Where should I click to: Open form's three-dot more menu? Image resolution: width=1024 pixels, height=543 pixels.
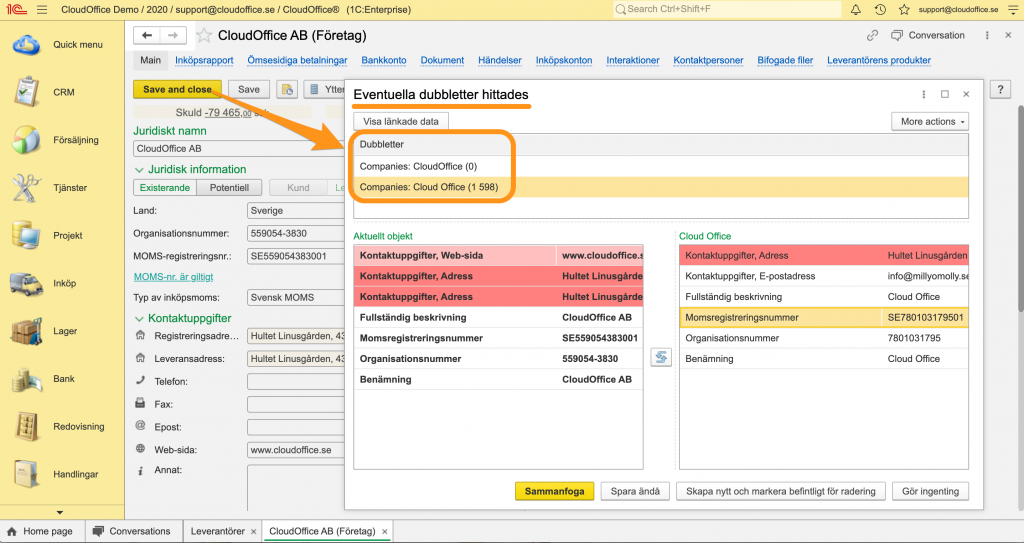pyautogui.click(x=987, y=35)
